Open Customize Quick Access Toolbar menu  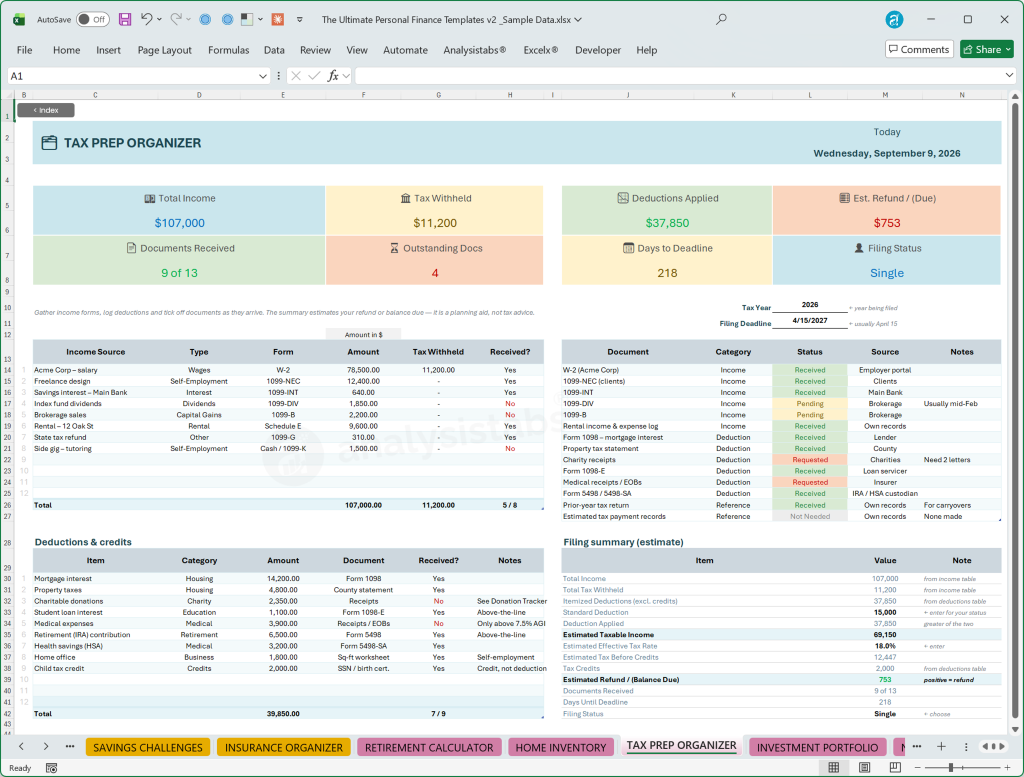(x=300, y=20)
